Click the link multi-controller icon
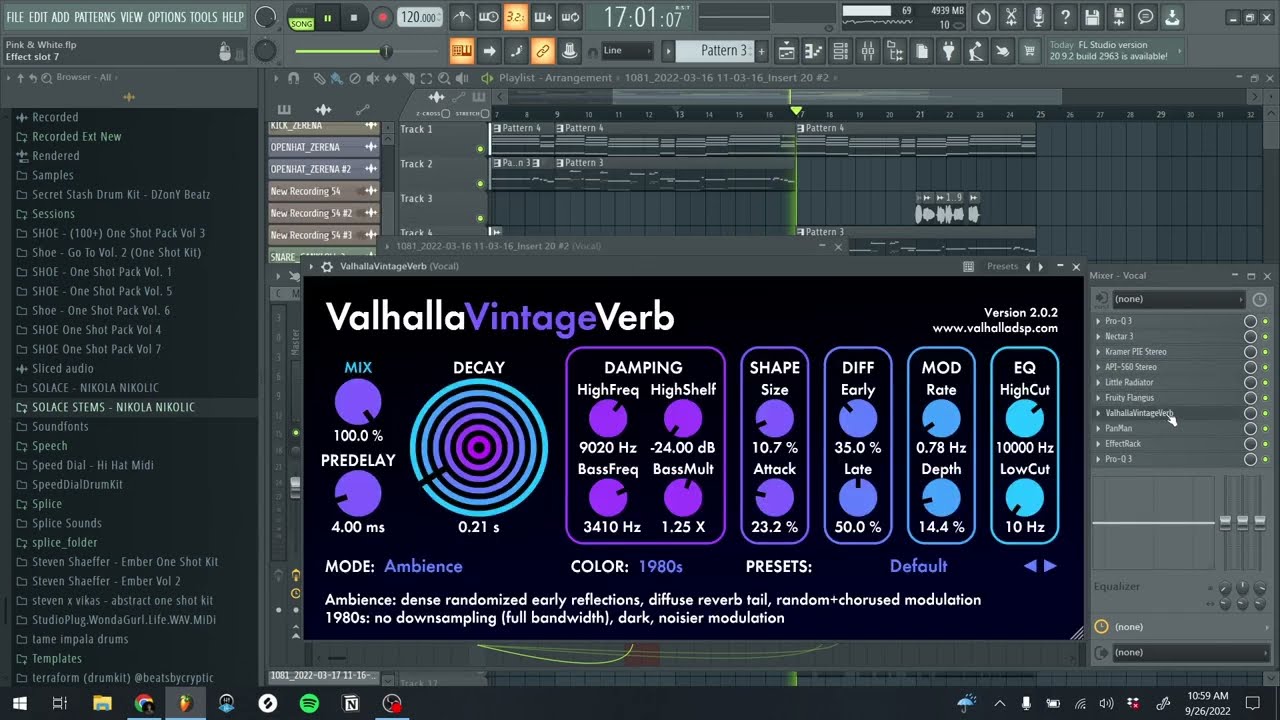 click(x=543, y=50)
